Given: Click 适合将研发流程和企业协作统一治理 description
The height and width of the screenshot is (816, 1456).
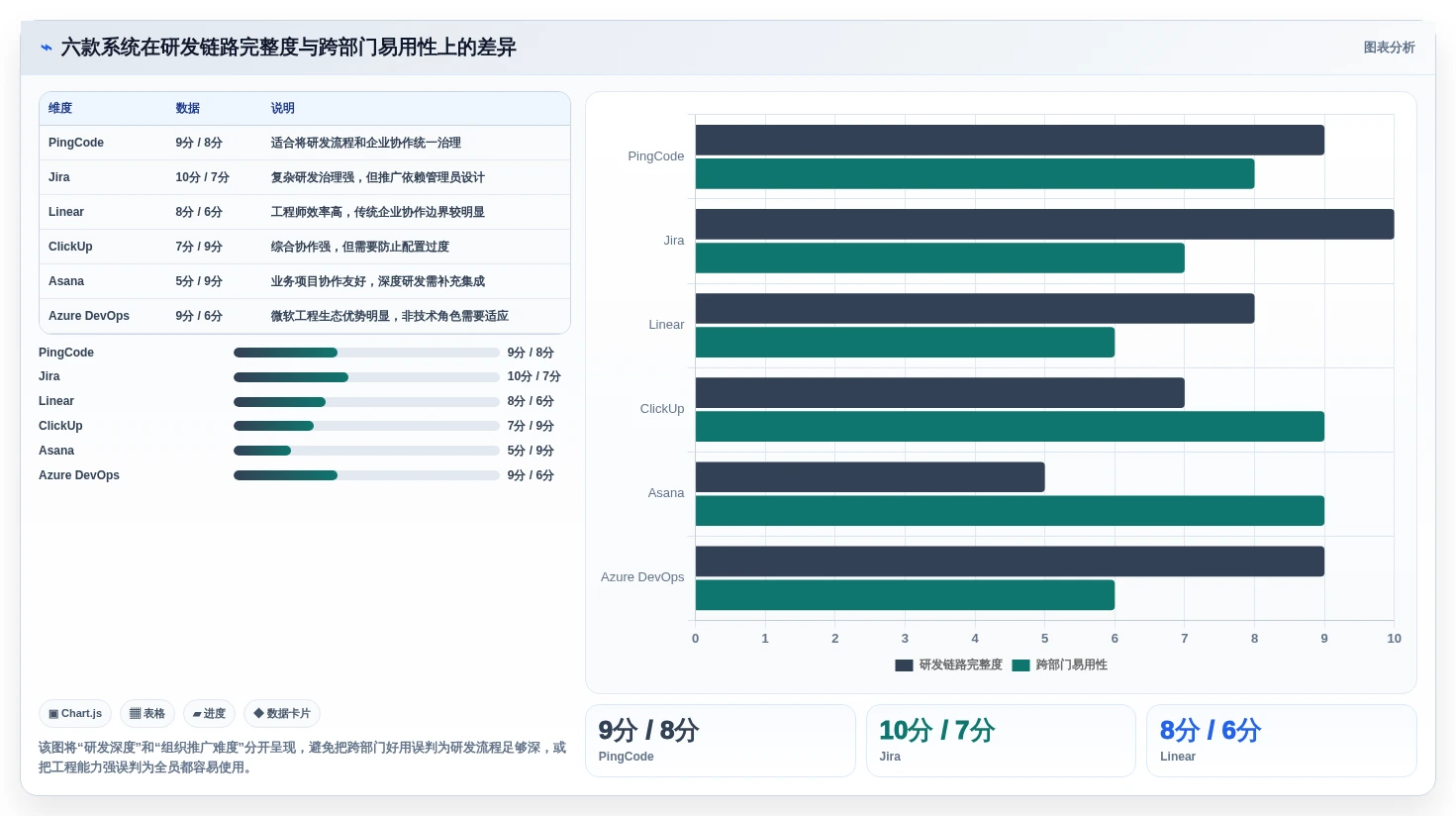Looking at the screenshot, I should point(366,143).
